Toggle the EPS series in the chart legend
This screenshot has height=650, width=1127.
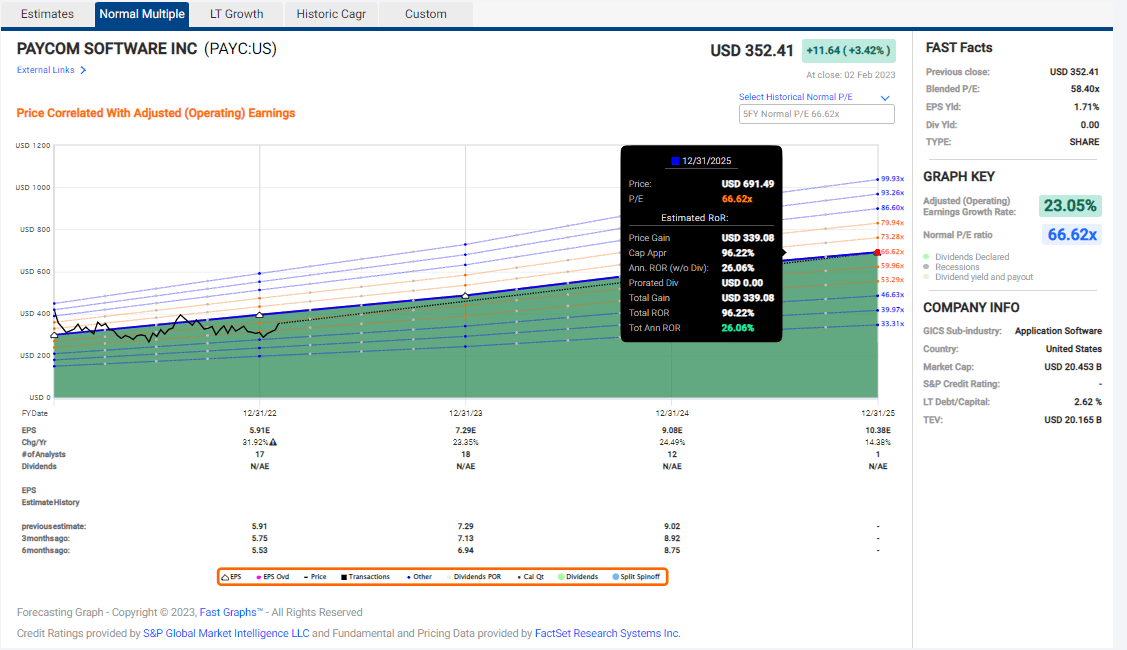tap(232, 576)
